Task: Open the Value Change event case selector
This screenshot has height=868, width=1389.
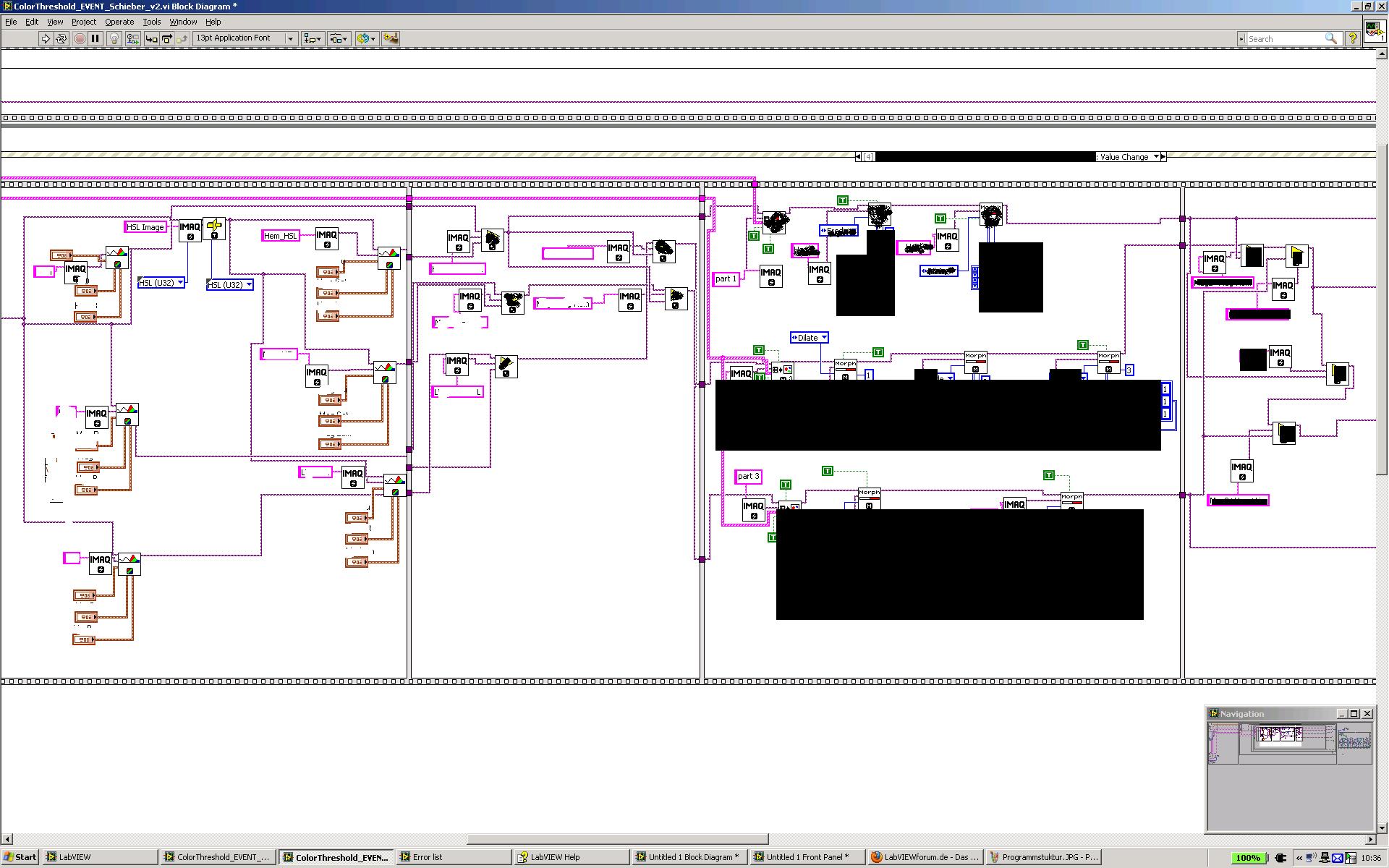Action: (x=1156, y=157)
